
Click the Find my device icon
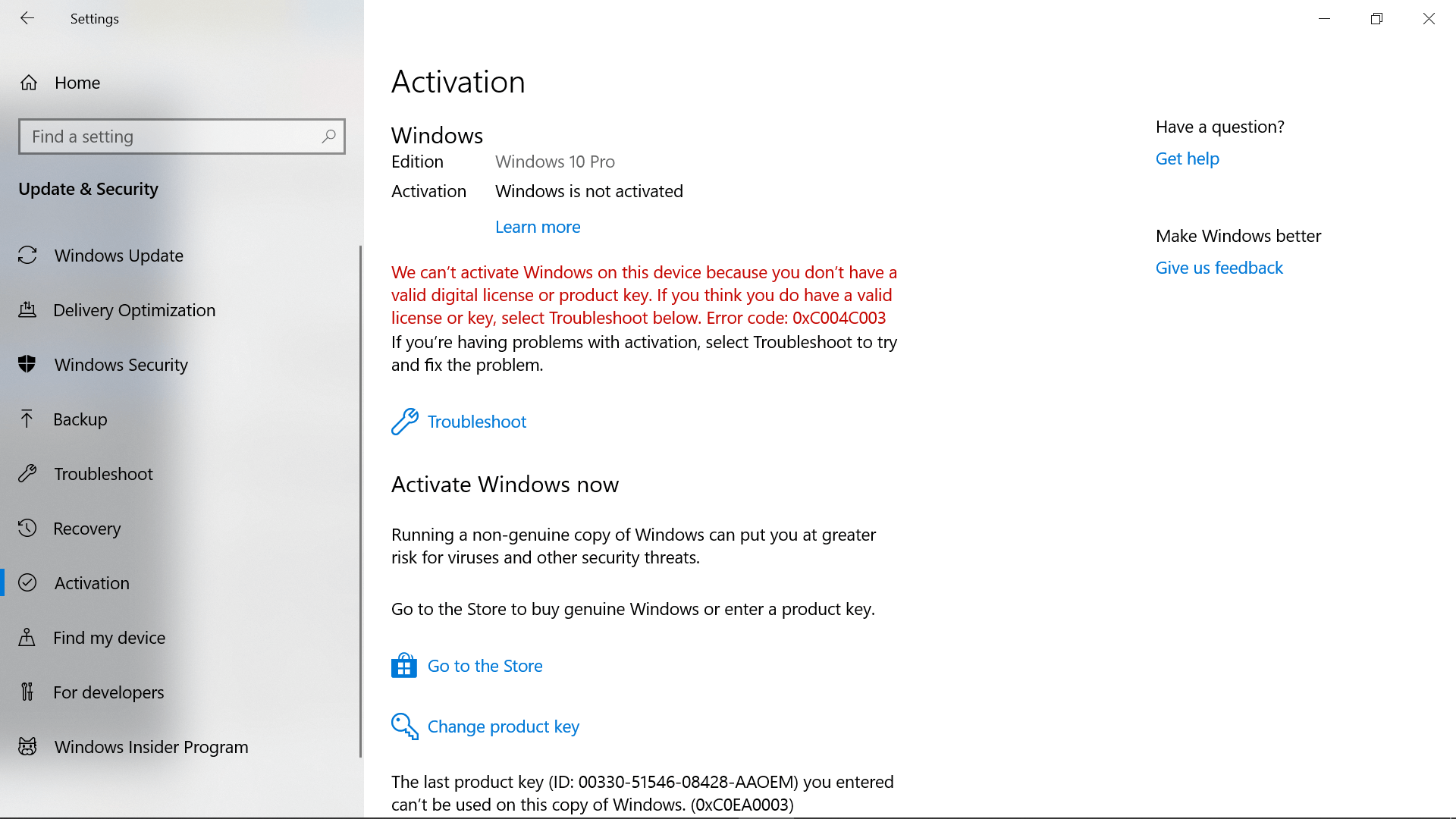(x=27, y=638)
